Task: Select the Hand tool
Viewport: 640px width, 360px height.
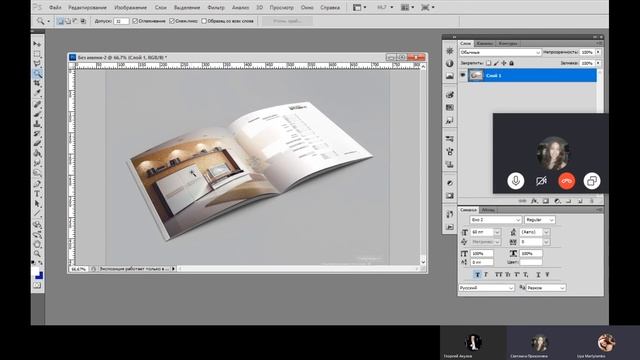Action: point(37,244)
